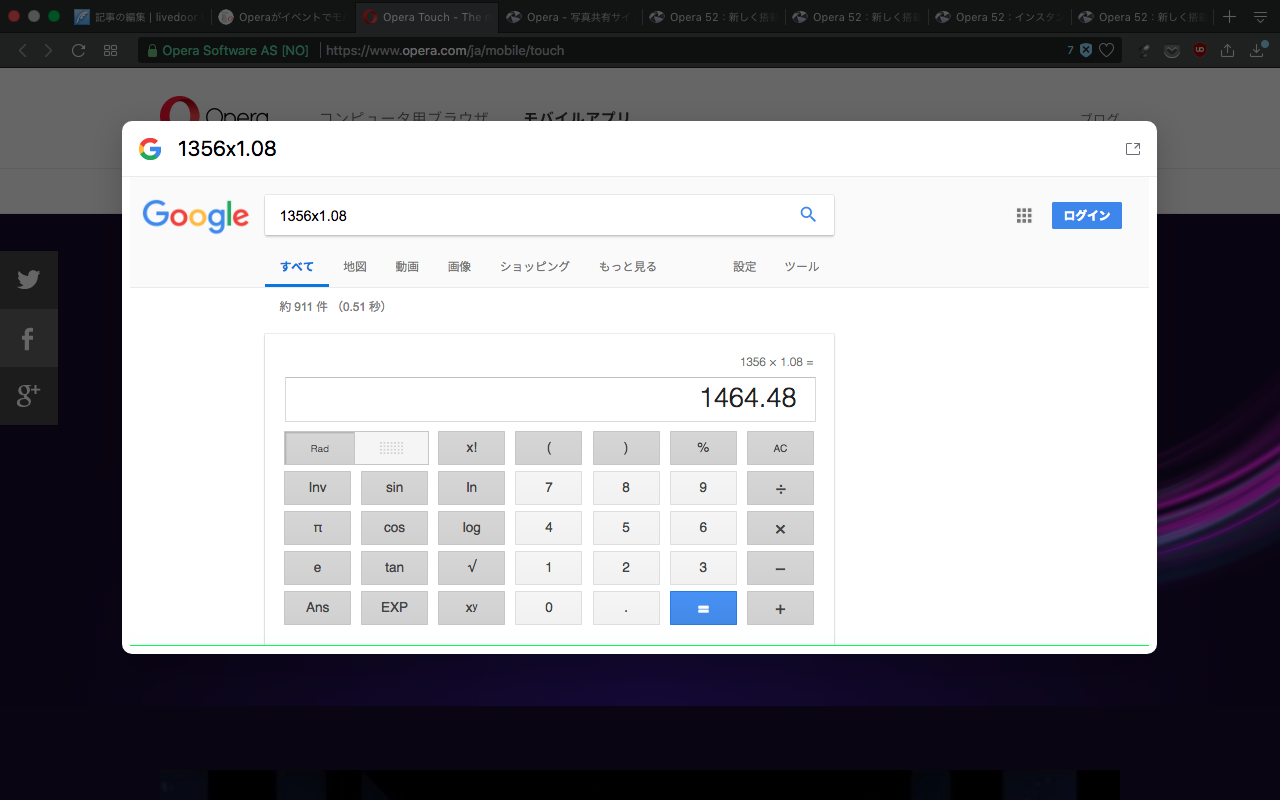Click the factorial x! key
1280x800 pixels.
pyautogui.click(x=471, y=448)
